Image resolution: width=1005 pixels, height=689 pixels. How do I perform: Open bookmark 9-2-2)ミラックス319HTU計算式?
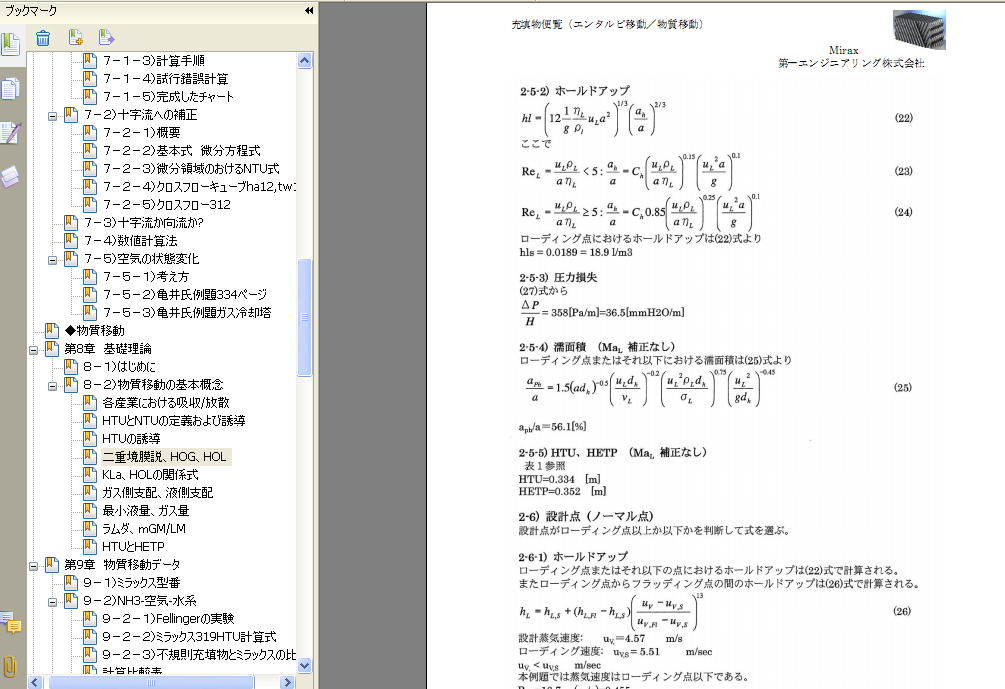click(x=189, y=636)
